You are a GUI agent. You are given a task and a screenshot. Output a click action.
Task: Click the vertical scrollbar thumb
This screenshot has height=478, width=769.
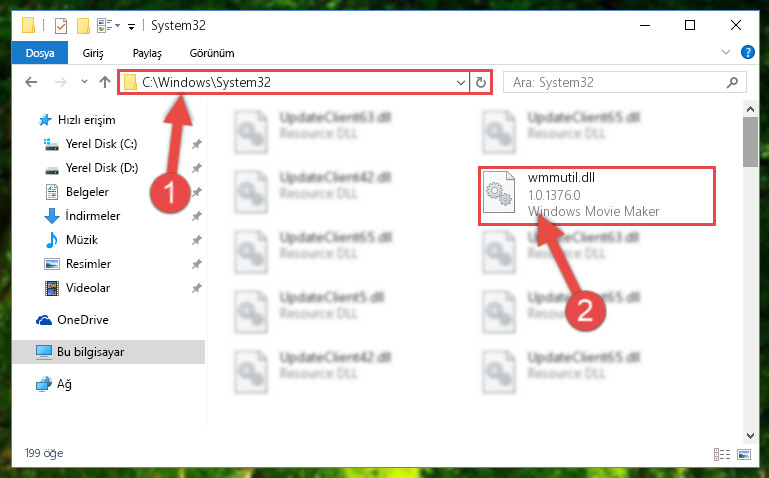[750, 142]
